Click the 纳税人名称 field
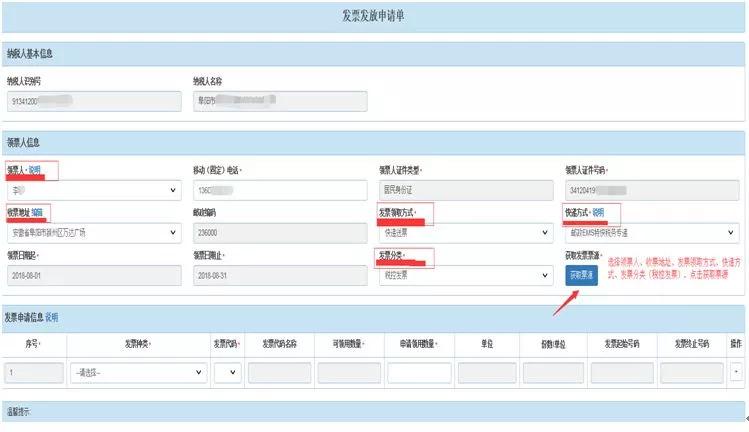Viewport: 749px width, 432px height. (280, 101)
